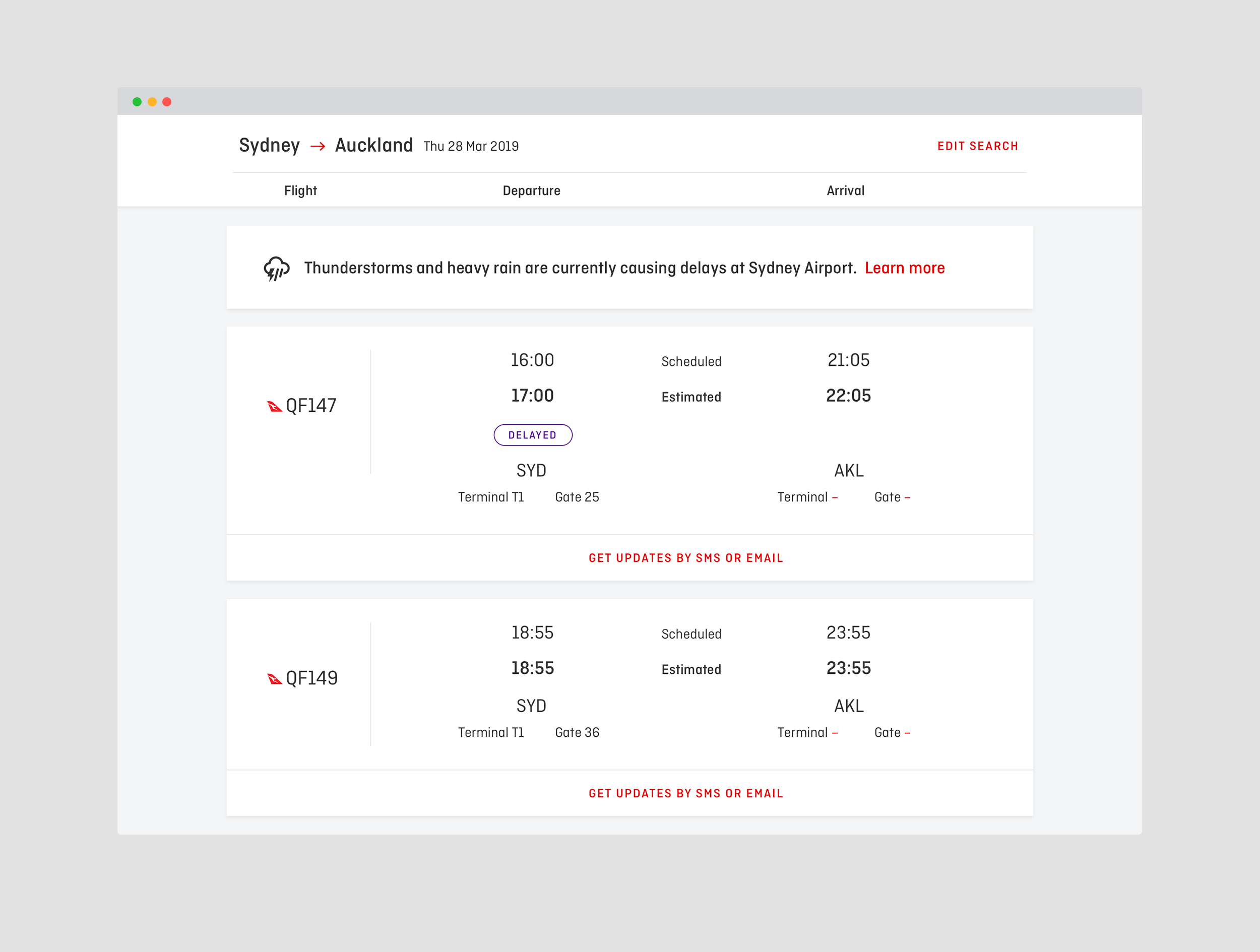Click QF149 scheduled departure 18:55
This screenshot has height=952, width=1260.
(x=532, y=632)
